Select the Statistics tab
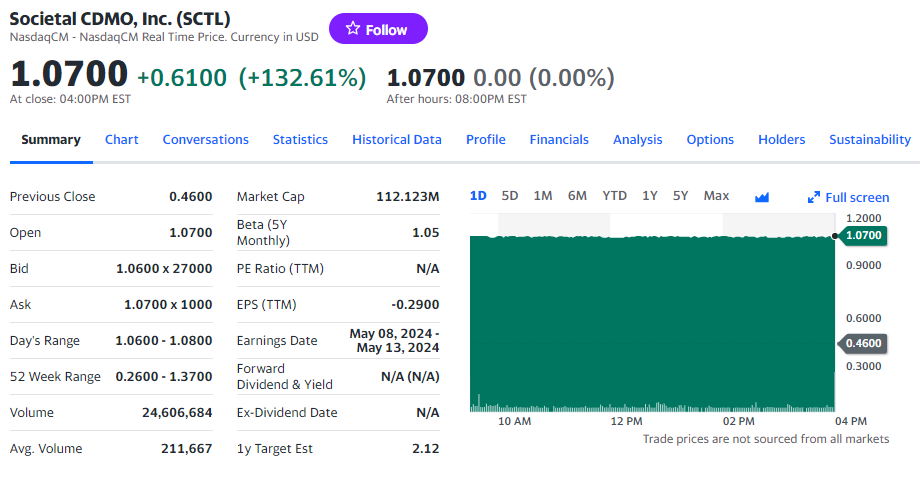 click(300, 140)
